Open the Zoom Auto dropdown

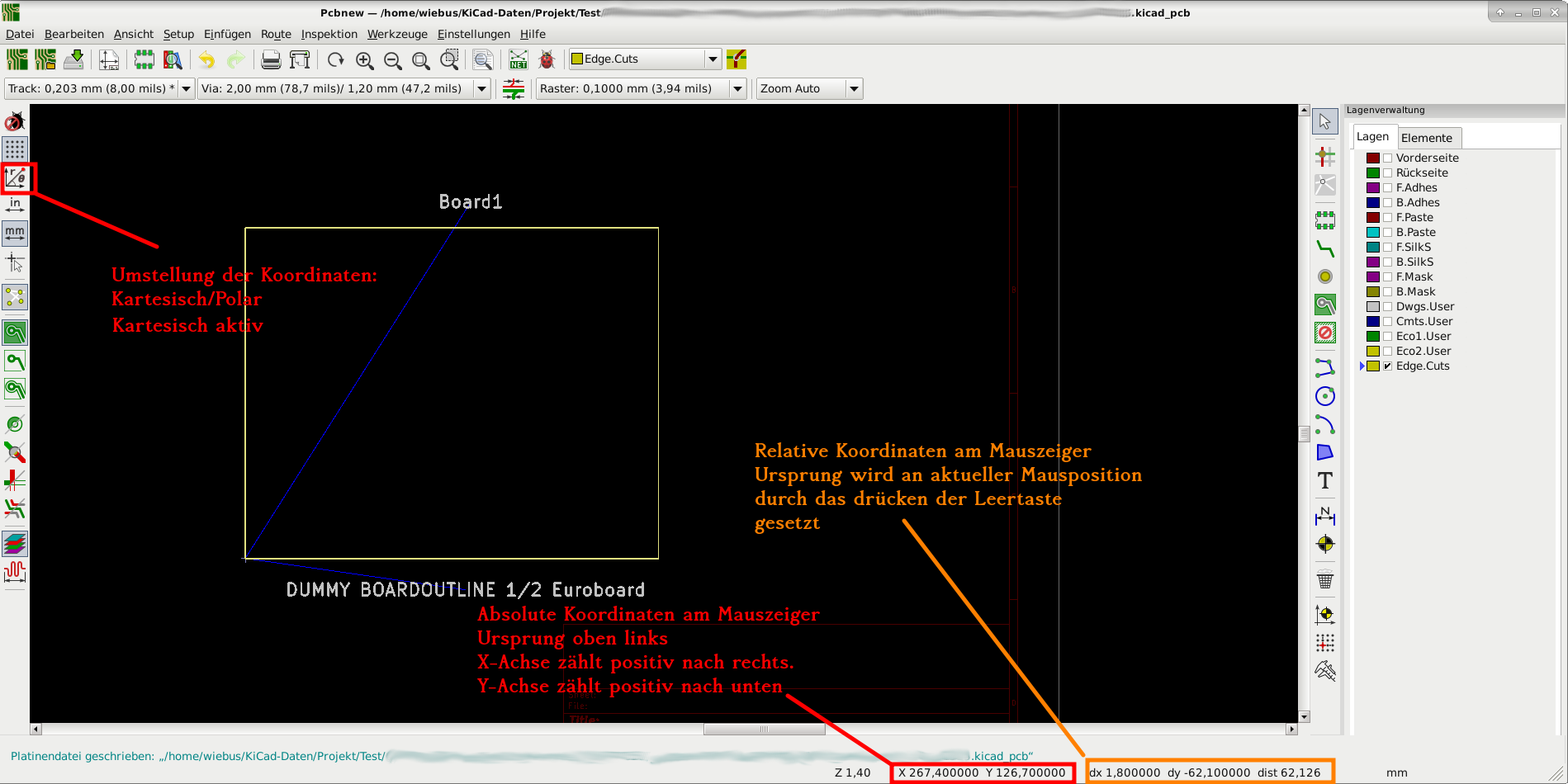[854, 88]
